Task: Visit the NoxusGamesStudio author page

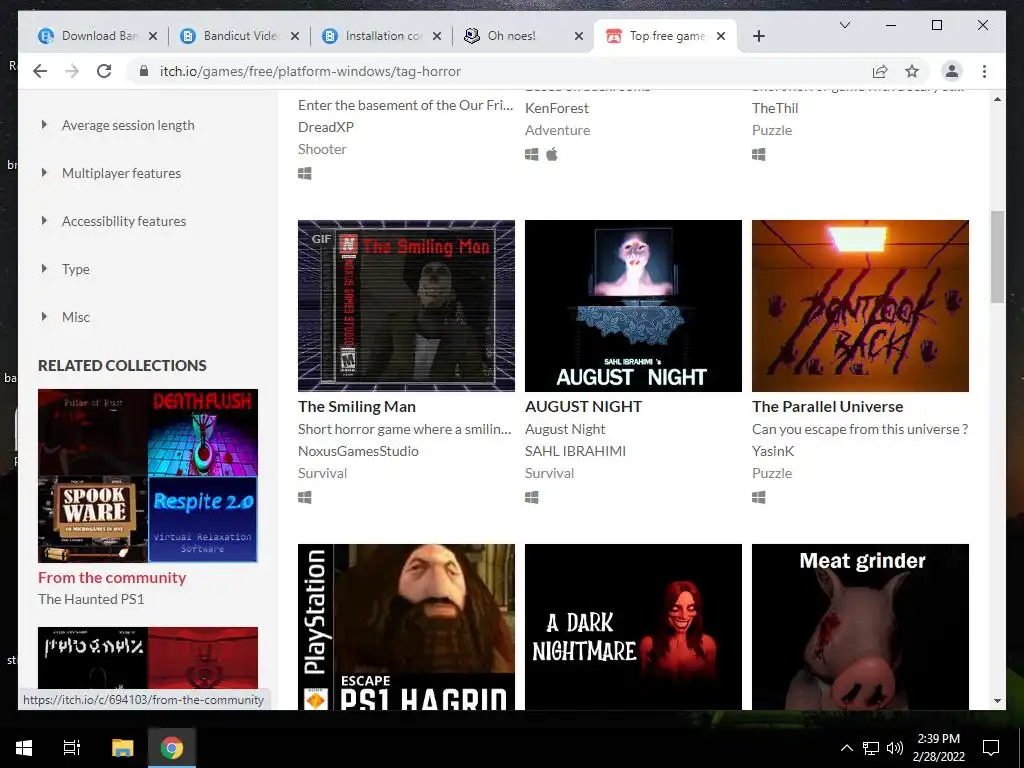Action: click(x=358, y=451)
